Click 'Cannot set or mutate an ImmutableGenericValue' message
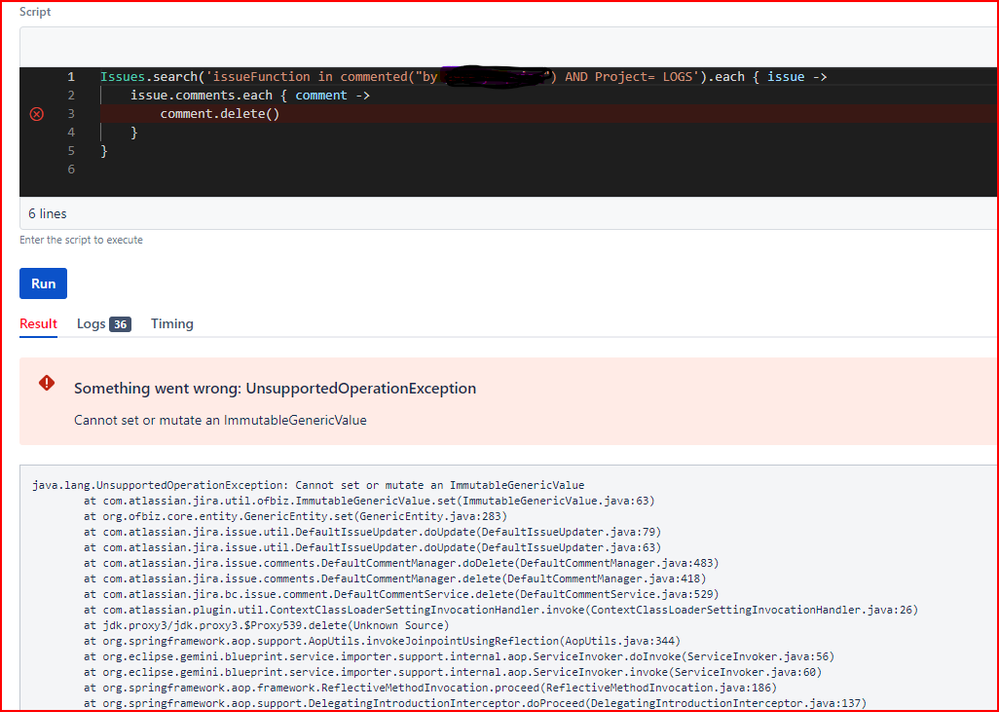The height and width of the screenshot is (712, 999). click(220, 420)
